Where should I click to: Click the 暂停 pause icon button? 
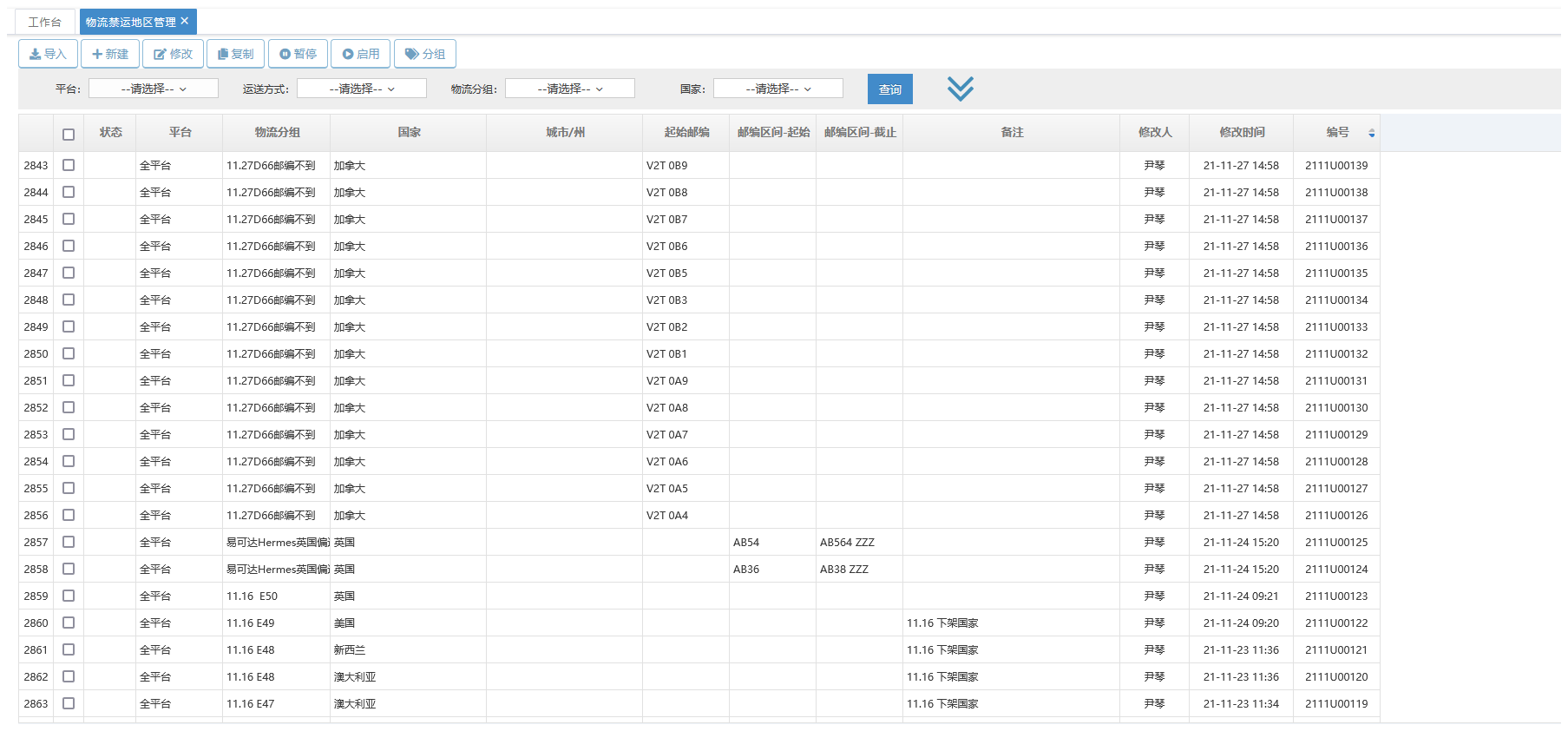(x=298, y=54)
